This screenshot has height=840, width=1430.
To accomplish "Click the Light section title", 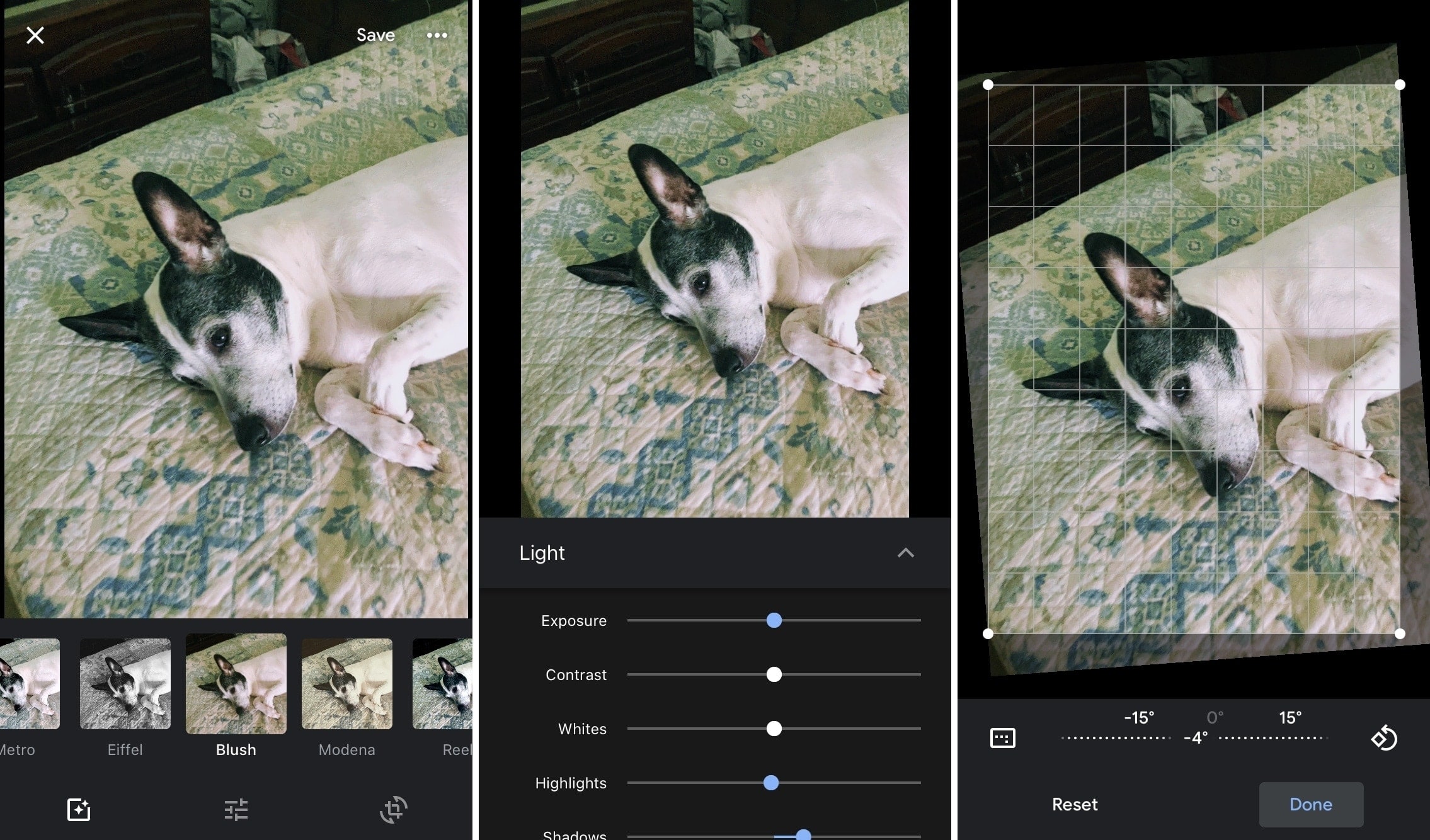I will coord(542,553).
